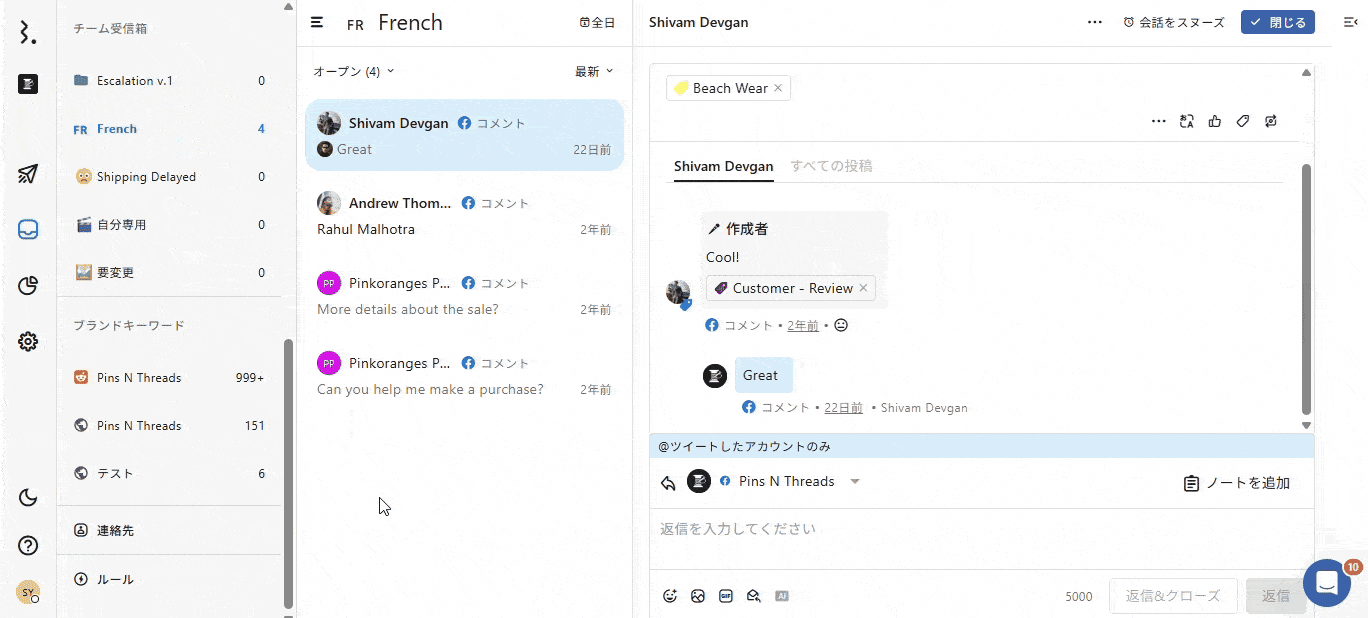Click the 閉じる button to close the conversation
Image resolution: width=1368 pixels, height=618 pixels.
pos(1277,22)
